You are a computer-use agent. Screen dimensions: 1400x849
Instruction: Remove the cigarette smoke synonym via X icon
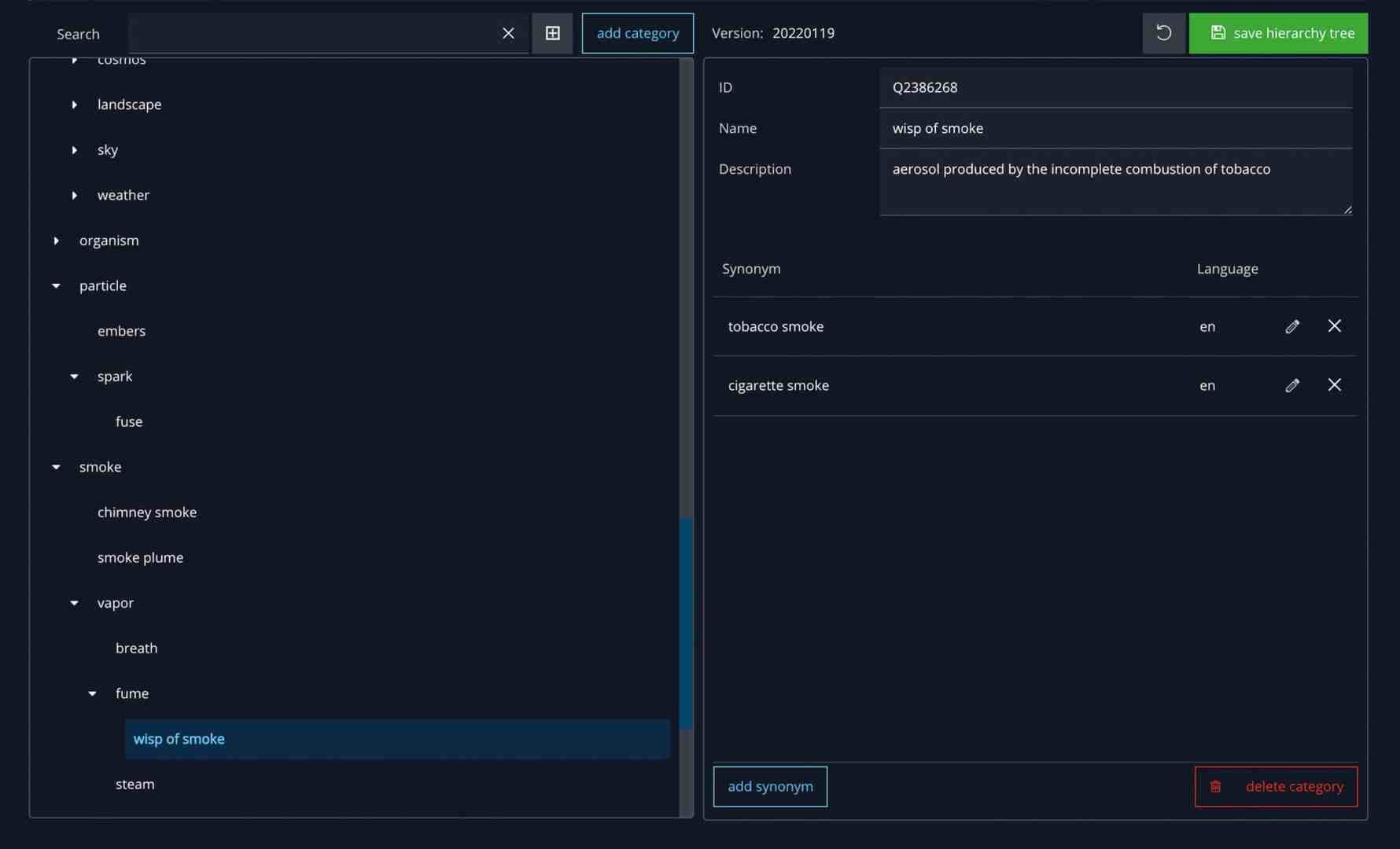pyautogui.click(x=1334, y=385)
